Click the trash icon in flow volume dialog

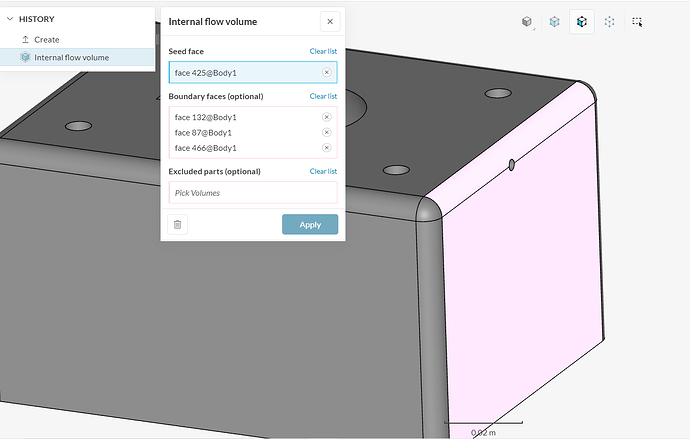click(177, 224)
